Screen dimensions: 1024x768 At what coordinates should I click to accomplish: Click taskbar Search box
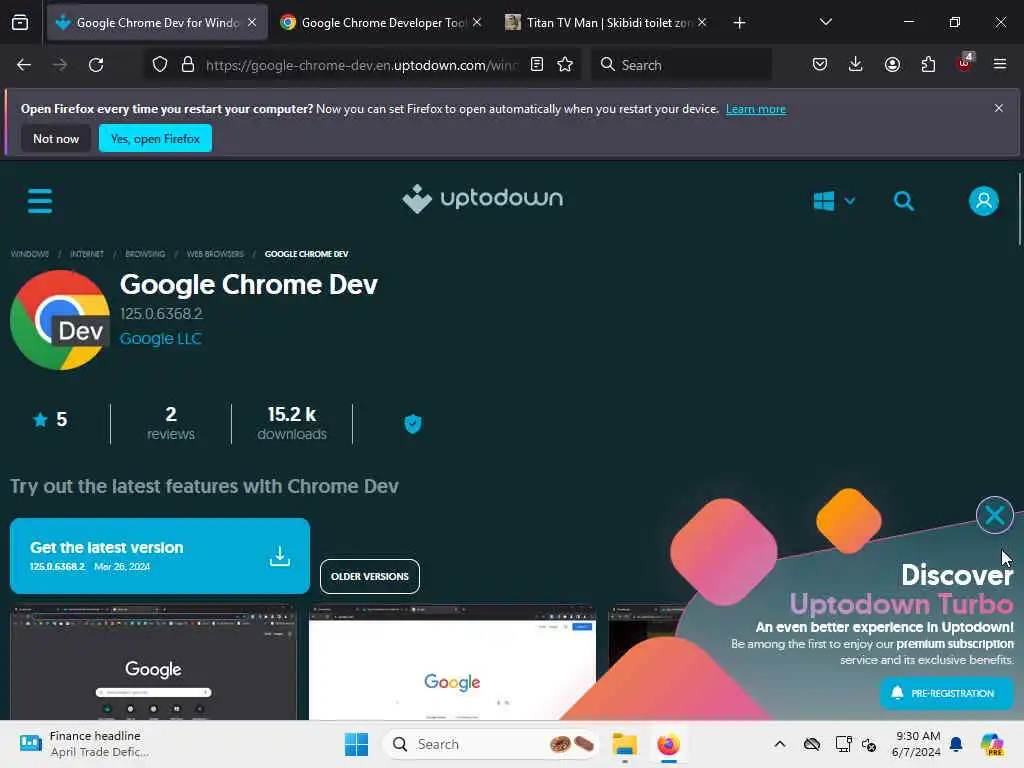(x=491, y=744)
